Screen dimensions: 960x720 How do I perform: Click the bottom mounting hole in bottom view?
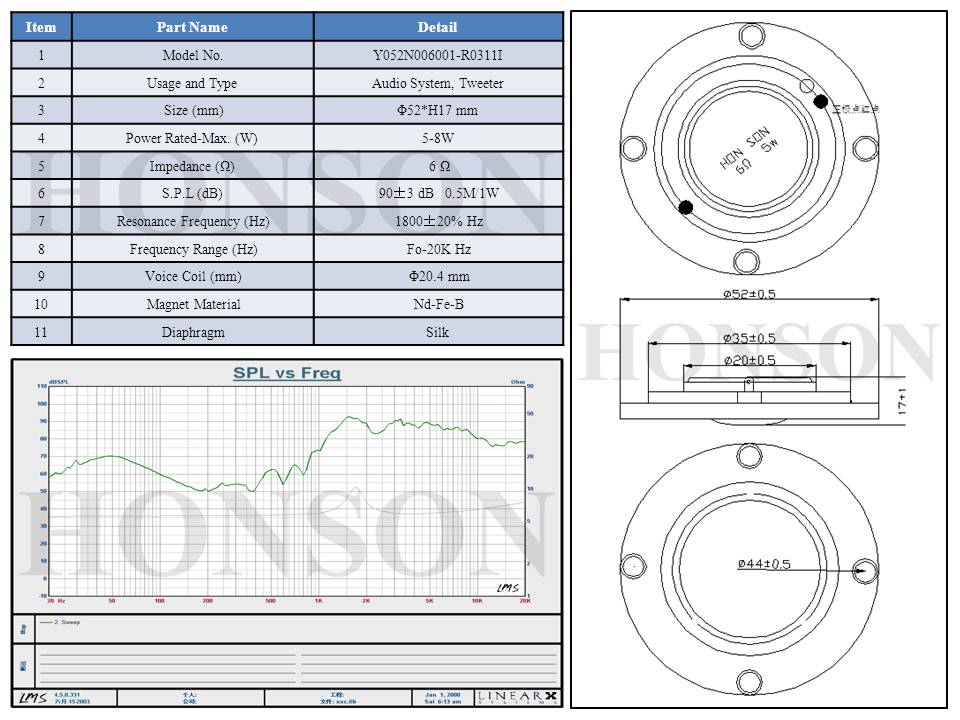pyautogui.click(x=747, y=682)
